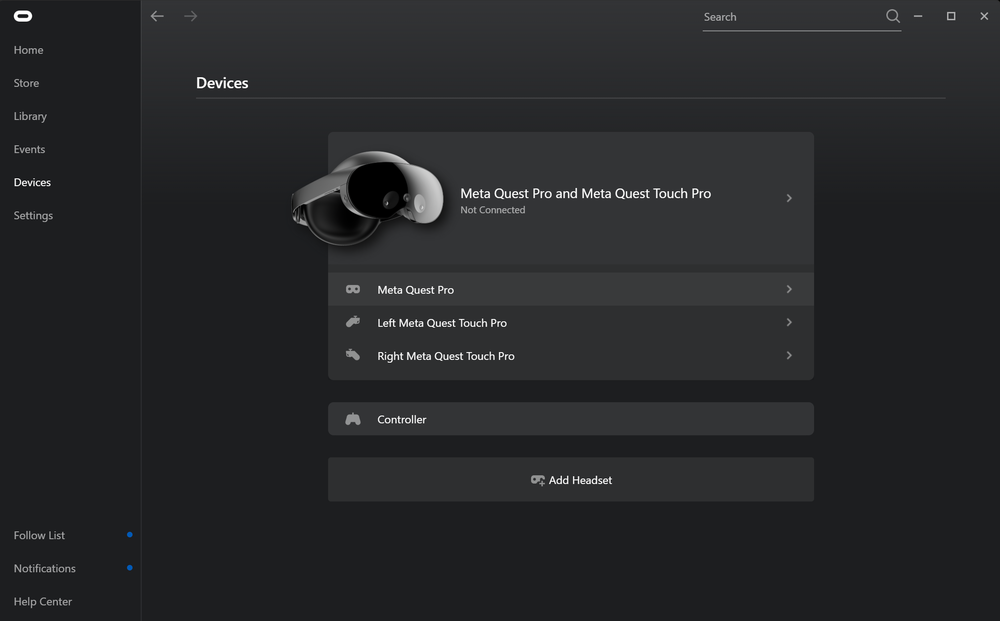Screen dimensions: 1000x621
Task: Click the Oculus logo icon
Action: click(x=22, y=16)
